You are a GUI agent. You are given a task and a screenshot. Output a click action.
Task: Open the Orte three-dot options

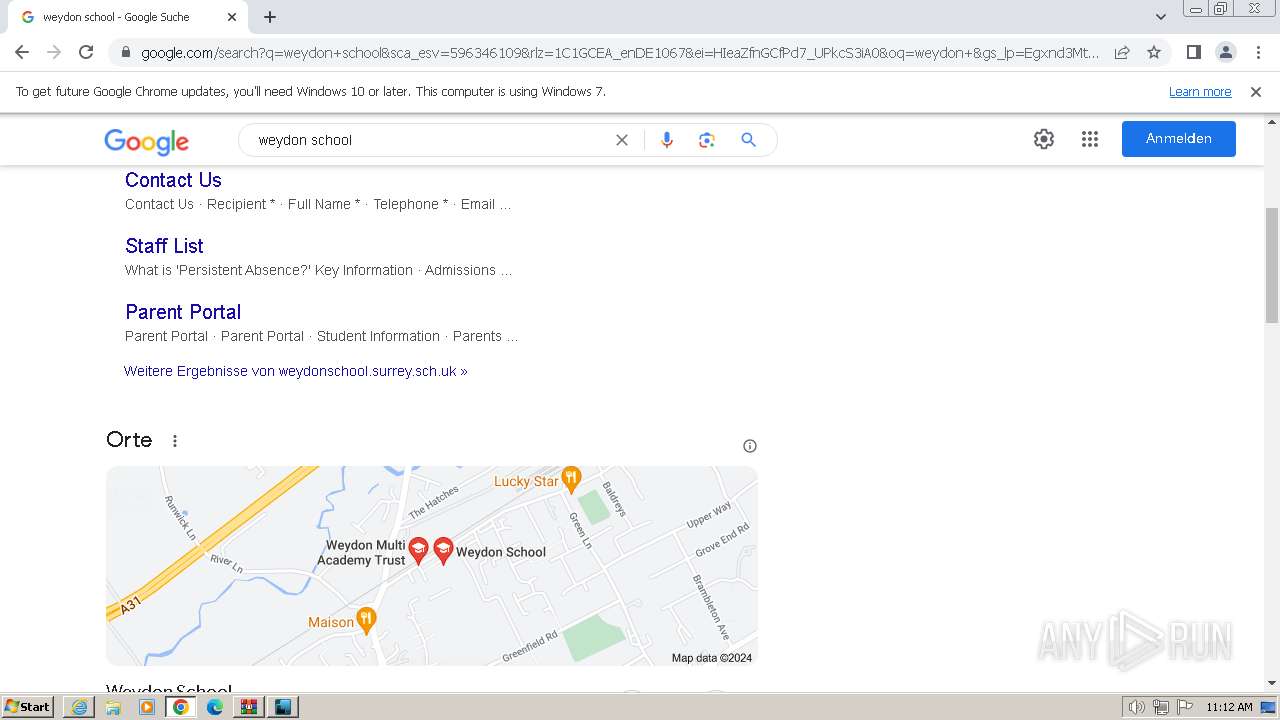pos(175,441)
